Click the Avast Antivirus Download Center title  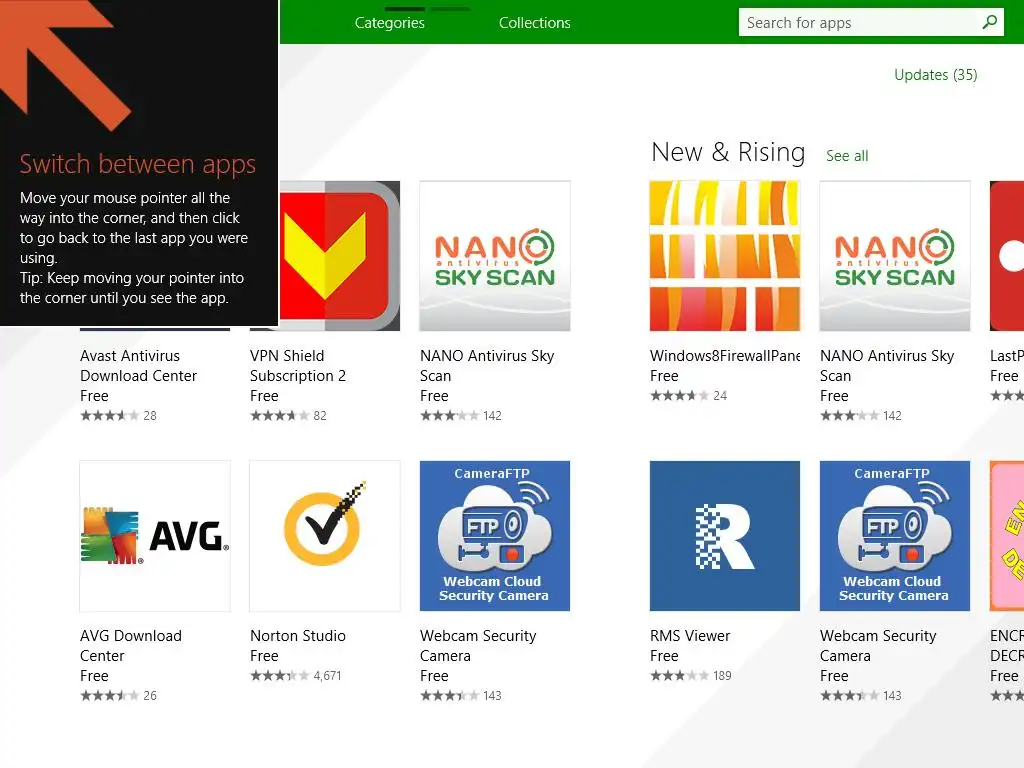[138, 366]
